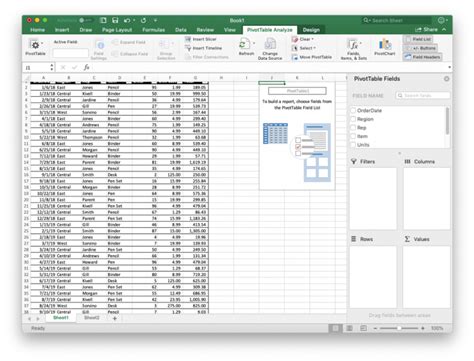Click the Active Field input box

point(70,53)
